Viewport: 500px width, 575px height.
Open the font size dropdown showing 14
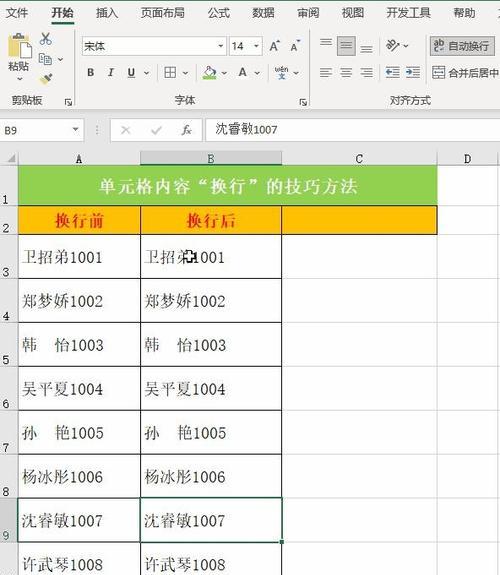(256, 46)
